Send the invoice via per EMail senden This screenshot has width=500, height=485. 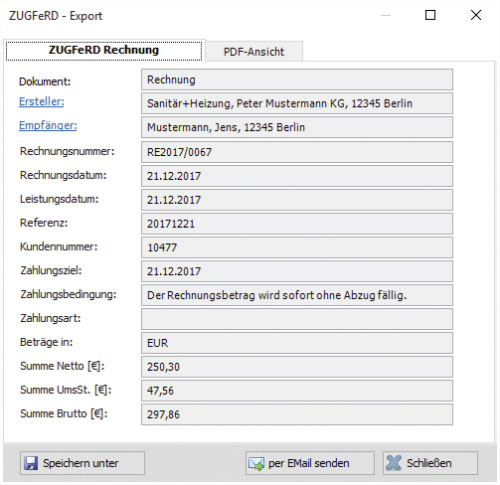point(310,463)
